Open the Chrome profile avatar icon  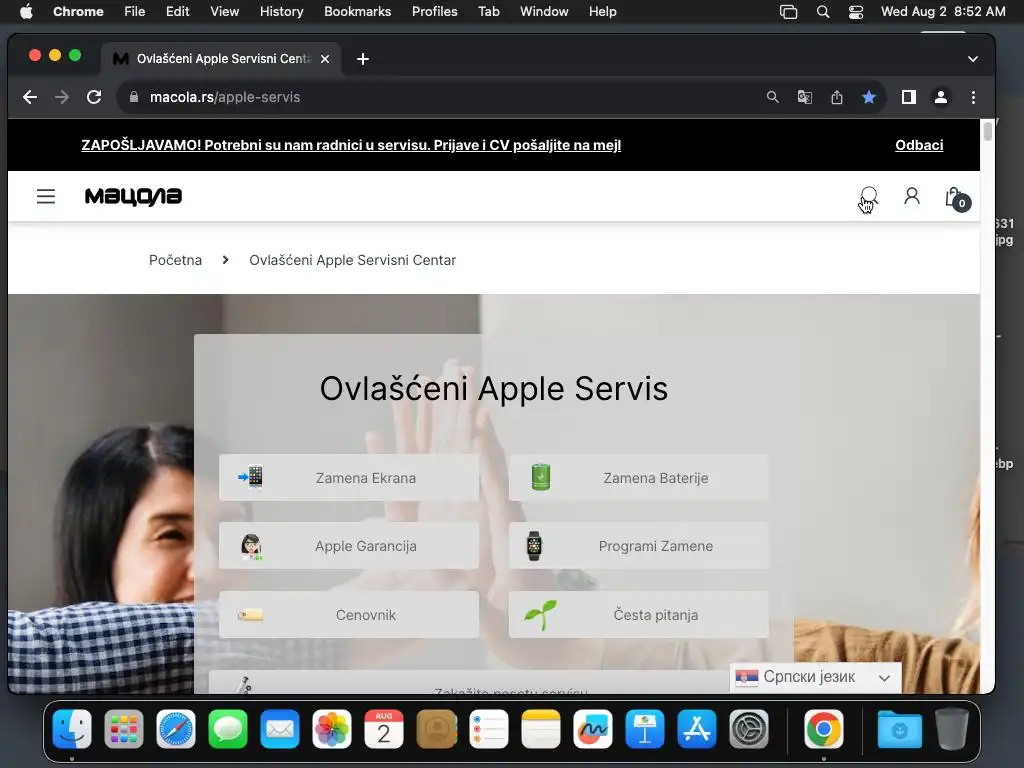(x=940, y=97)
